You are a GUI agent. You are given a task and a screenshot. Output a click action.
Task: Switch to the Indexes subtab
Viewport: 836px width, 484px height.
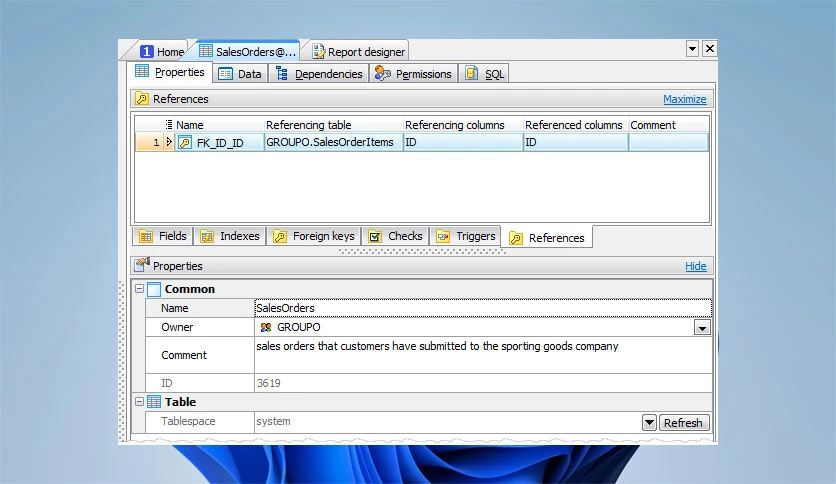click(x=229, y=236)
